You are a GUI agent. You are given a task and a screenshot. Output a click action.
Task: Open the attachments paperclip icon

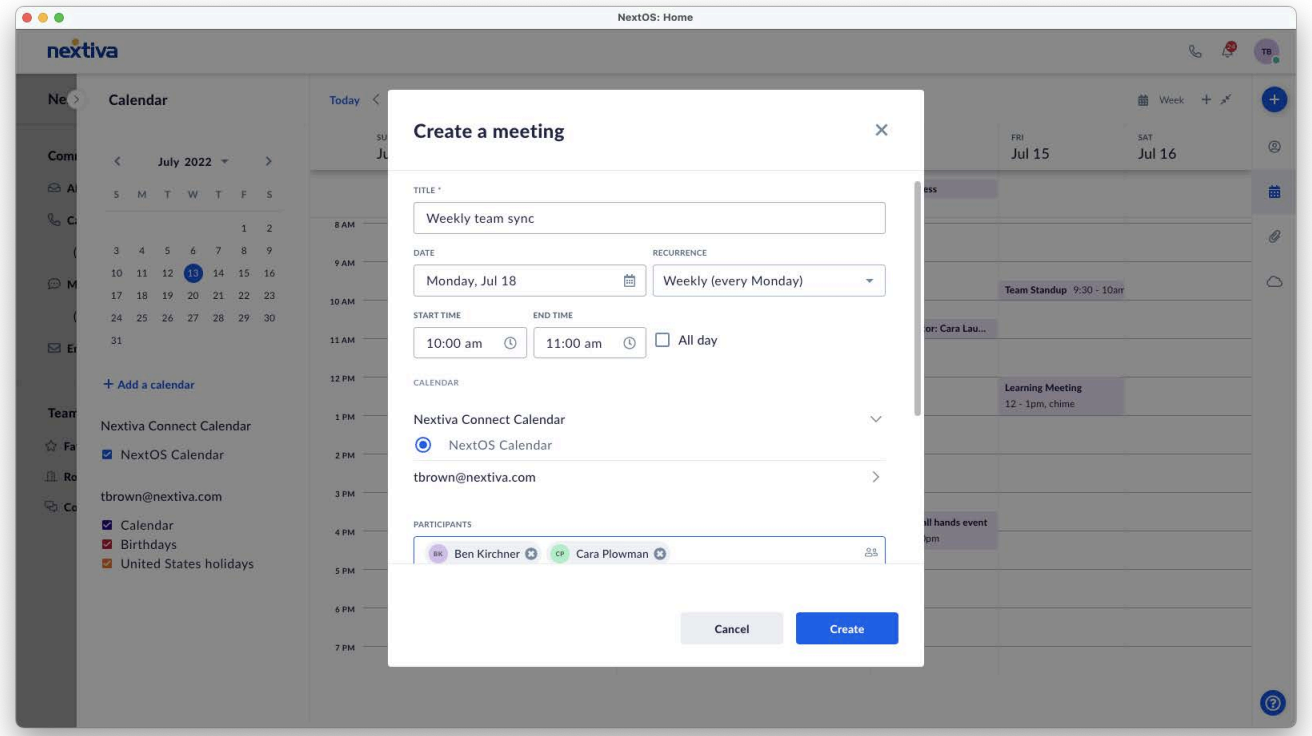click(x=1274, y=237)
